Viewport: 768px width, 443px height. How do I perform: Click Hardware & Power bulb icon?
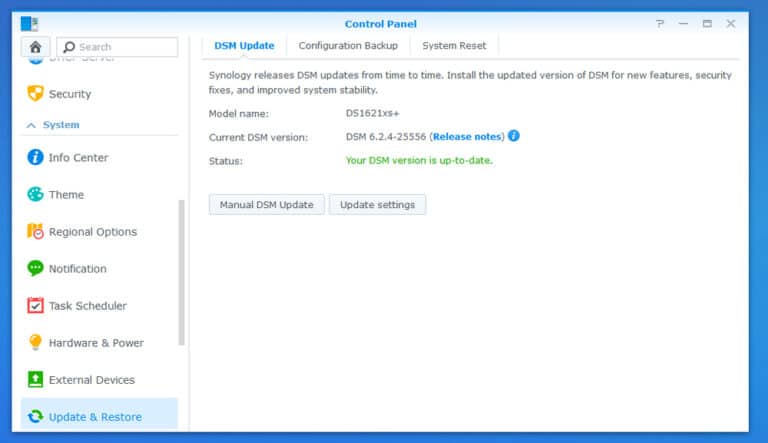pyautogui.click(x=35, y=343)
